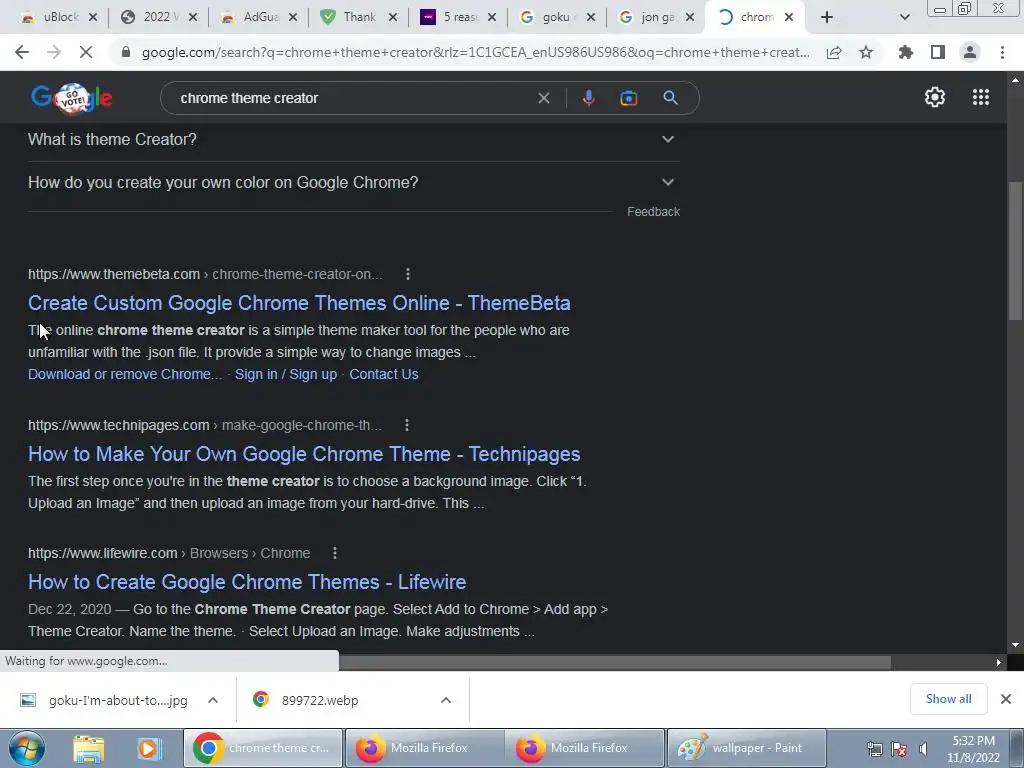The height and width of the screenshot is (768, 1024).
Task: Open How to Make Your Own Google Chrome Theme
Action: coord(304,454)
